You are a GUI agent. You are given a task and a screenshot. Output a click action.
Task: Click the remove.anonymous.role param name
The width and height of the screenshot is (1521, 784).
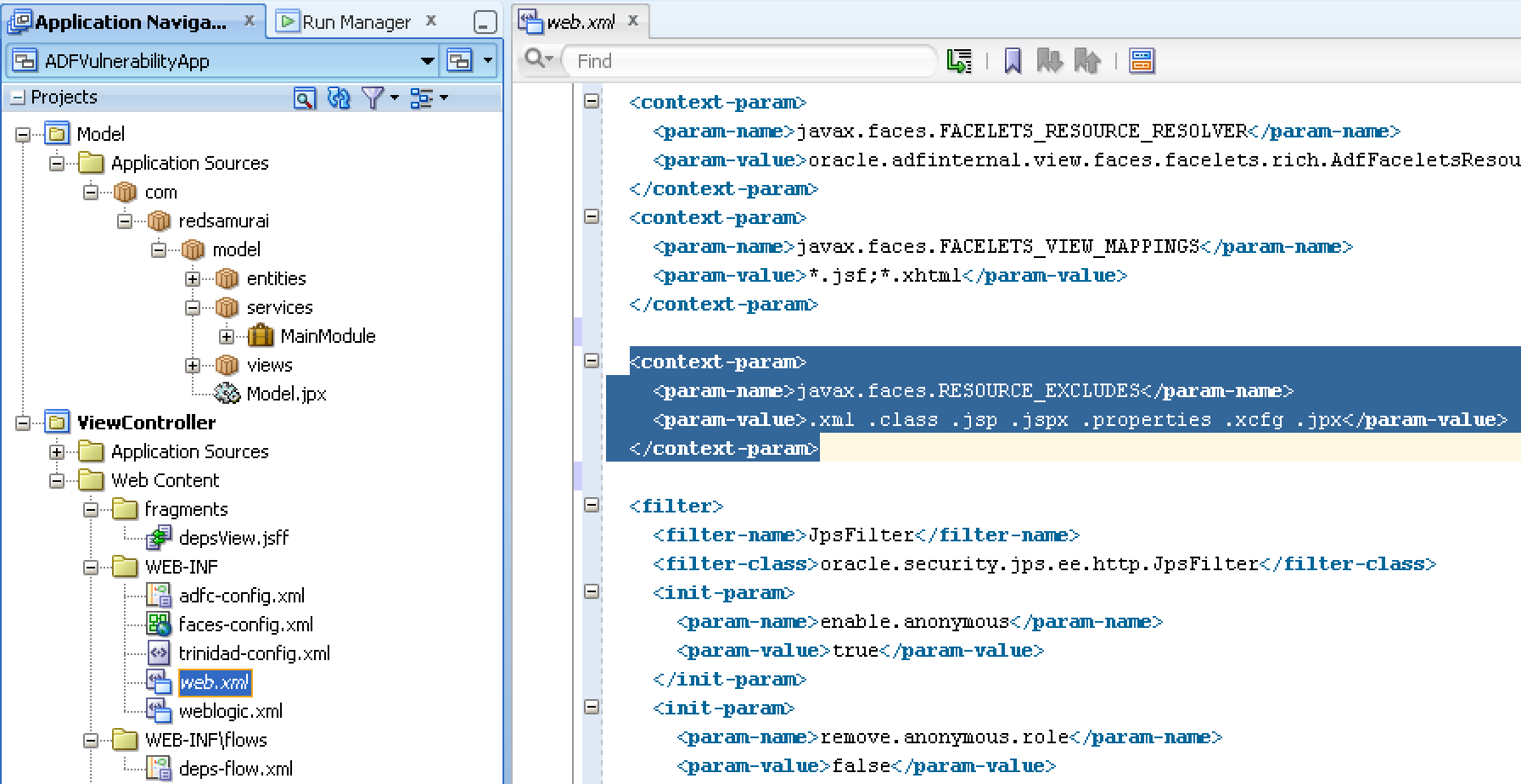tap(944, 736)
